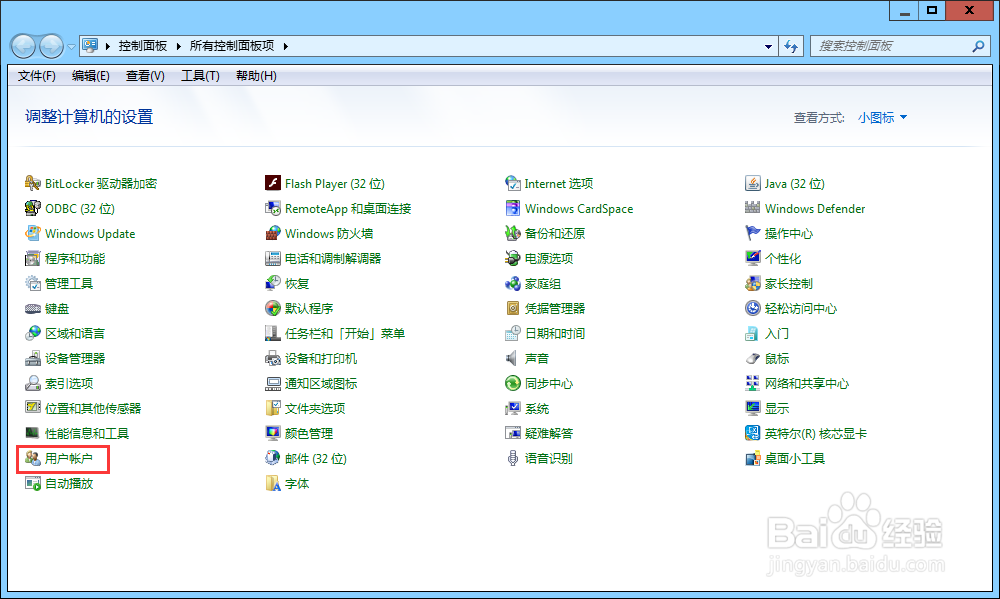
Task: Click the Internet 选项 icon
Action: pos(513,184)
